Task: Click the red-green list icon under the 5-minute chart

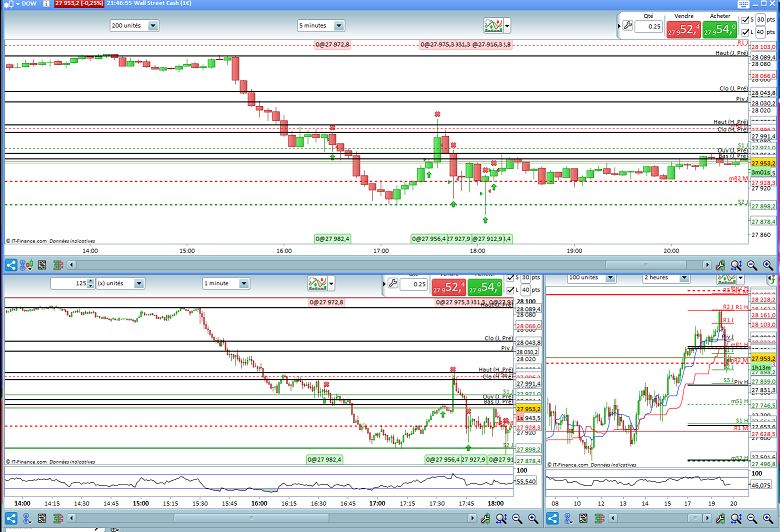Action: (x=58, y=265)
